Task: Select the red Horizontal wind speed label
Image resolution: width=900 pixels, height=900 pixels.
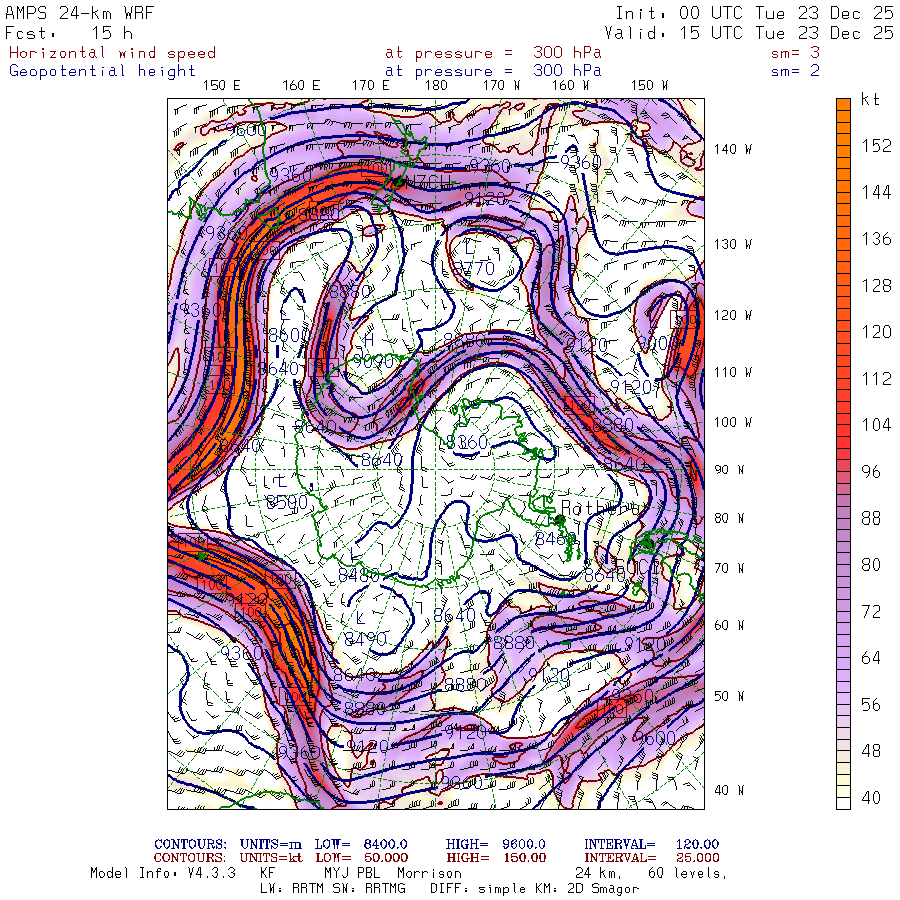Action: 112,53
